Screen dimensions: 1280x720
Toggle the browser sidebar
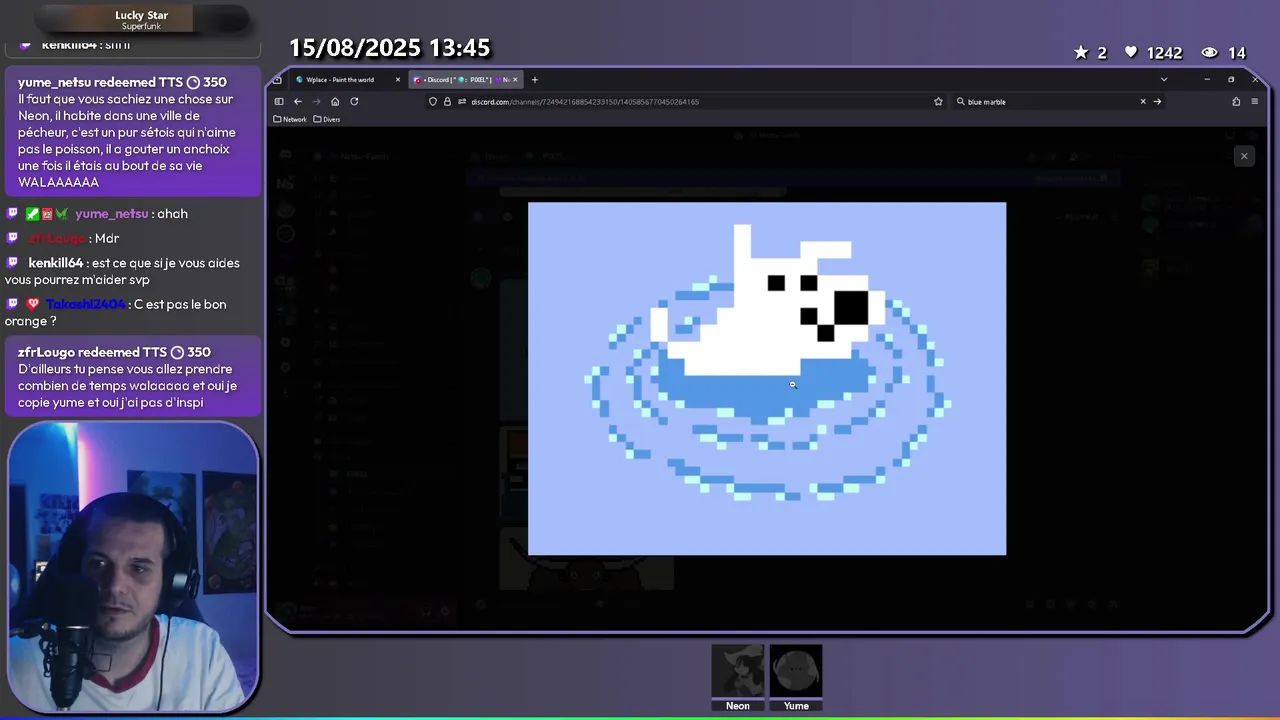coord(279,101)
